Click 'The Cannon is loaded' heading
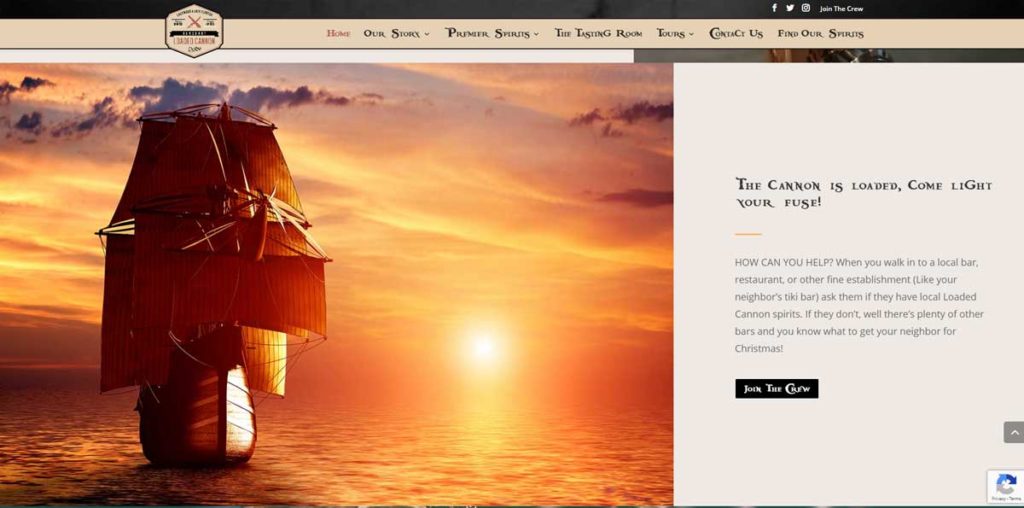The image size is (1024, 508). (x=863, y=193)
